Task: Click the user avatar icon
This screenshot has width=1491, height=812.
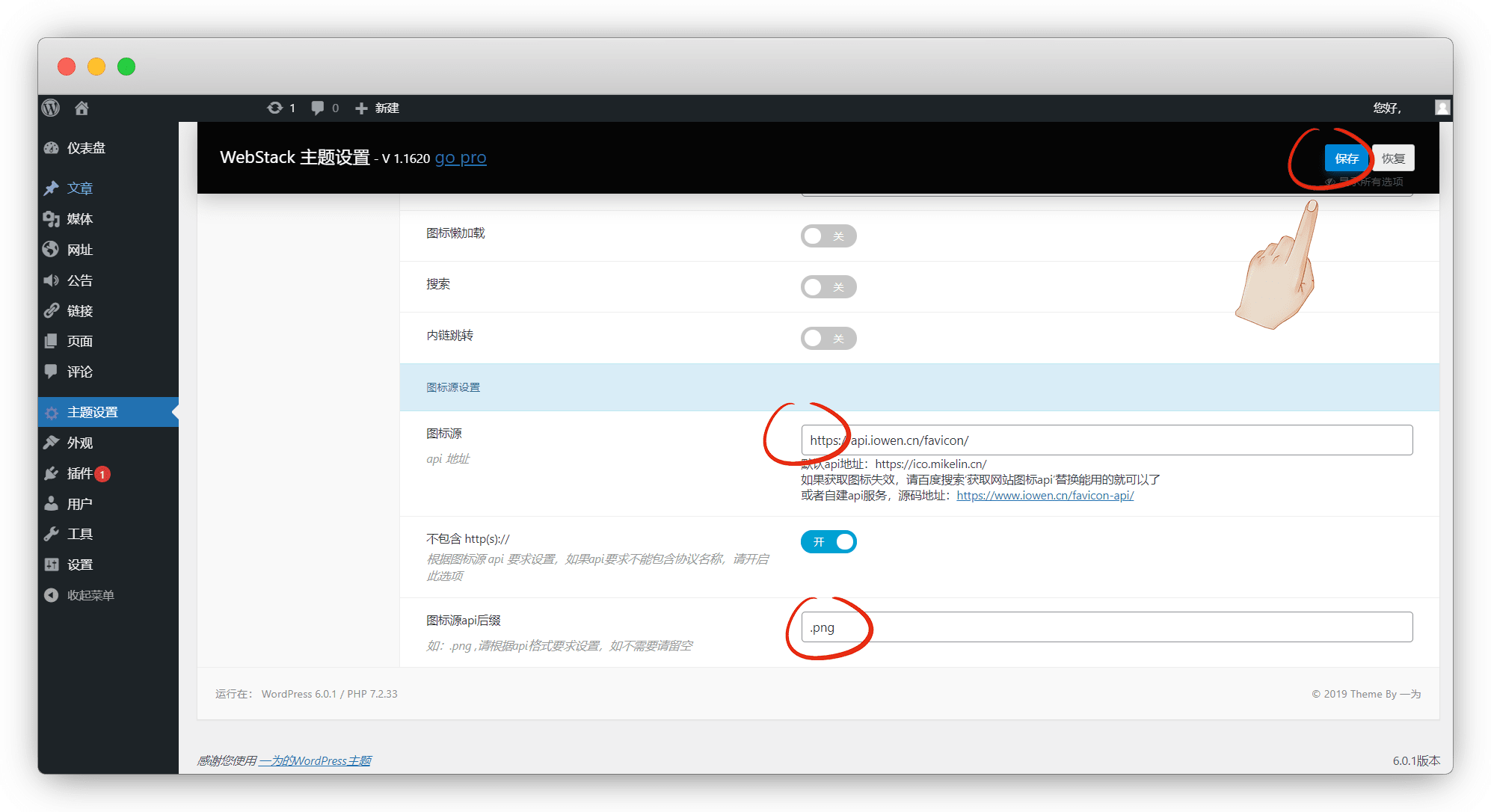Action: point(1442,108)
